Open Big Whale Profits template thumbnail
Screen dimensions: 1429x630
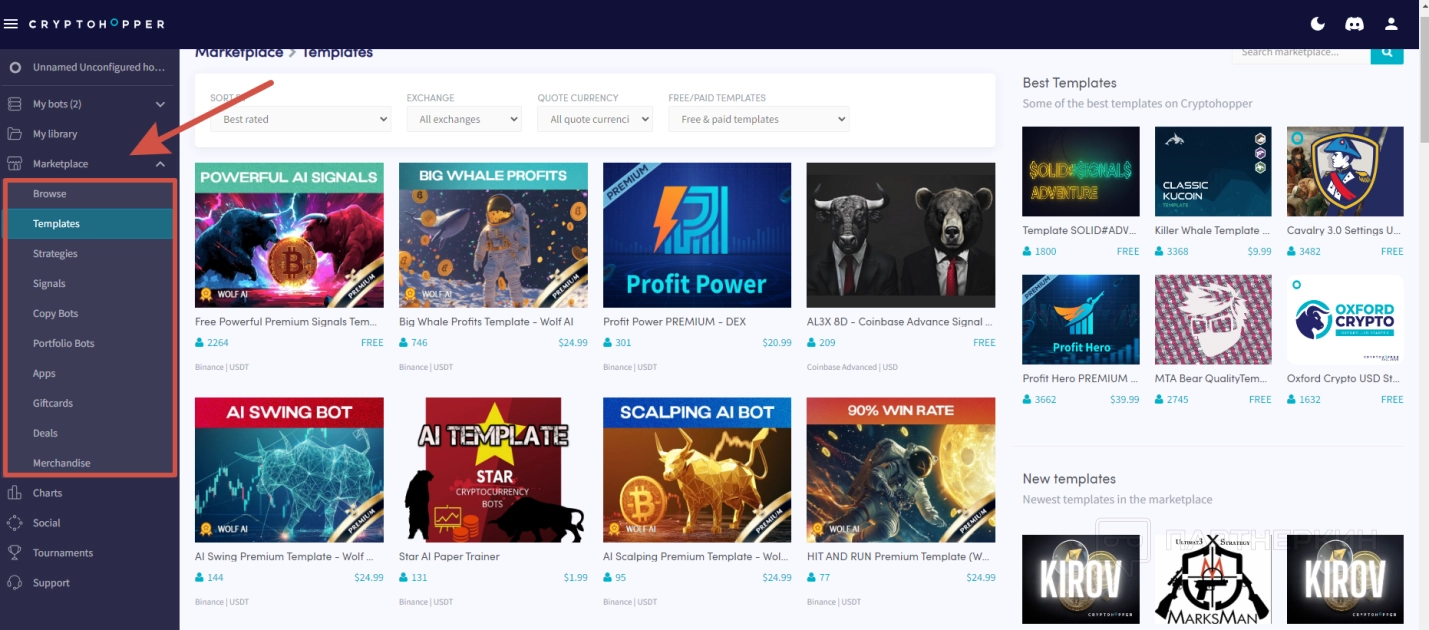pos(493,235)
